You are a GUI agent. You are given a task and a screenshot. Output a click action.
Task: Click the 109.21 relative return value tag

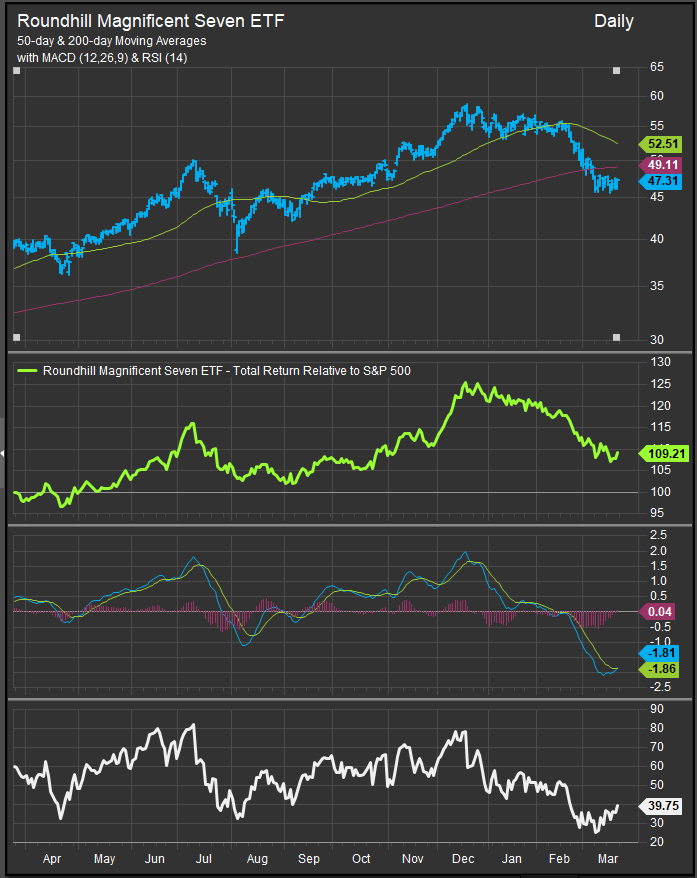[663, 453]
